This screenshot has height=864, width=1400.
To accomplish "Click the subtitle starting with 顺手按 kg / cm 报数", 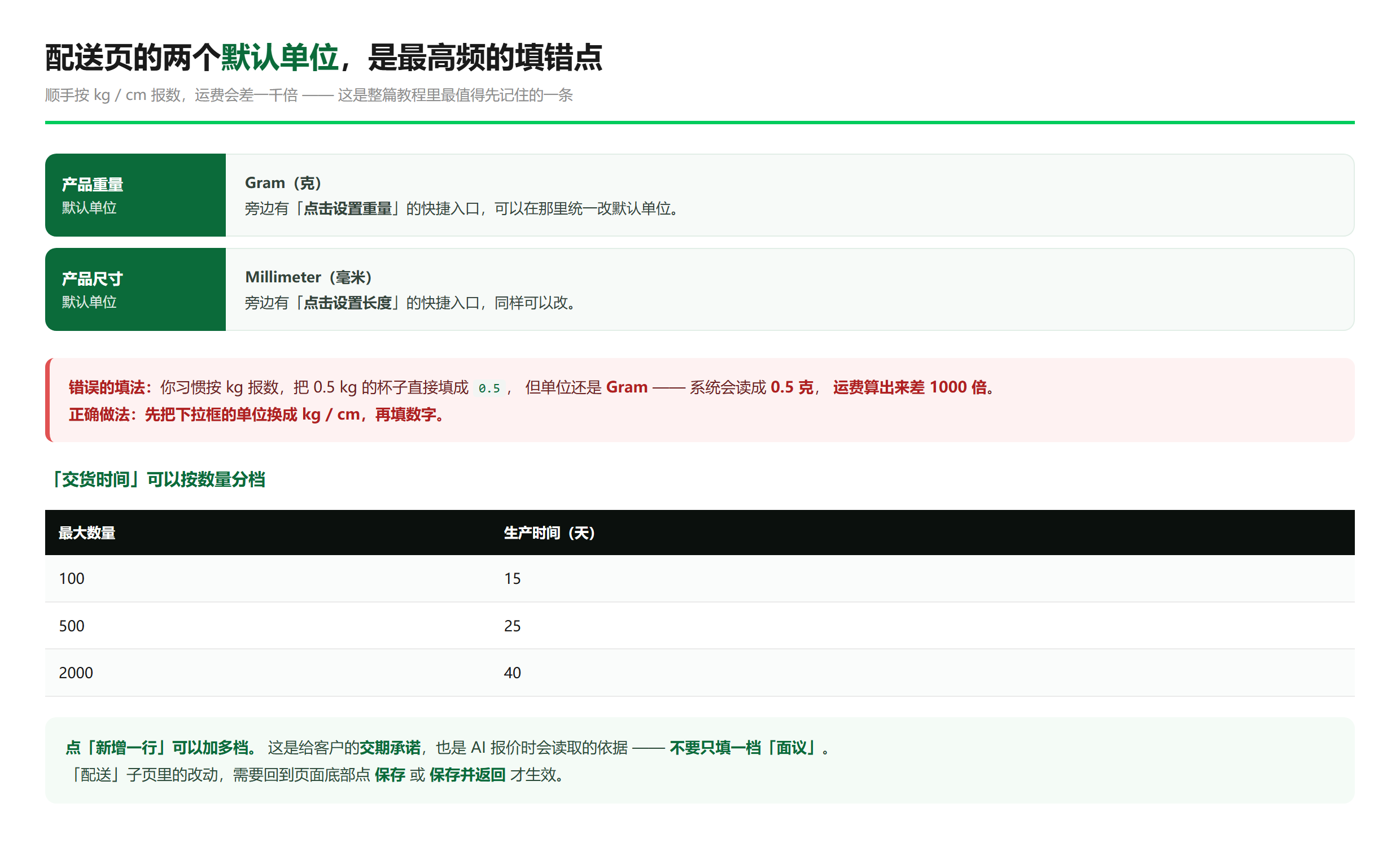I will (x=309, y=95).
